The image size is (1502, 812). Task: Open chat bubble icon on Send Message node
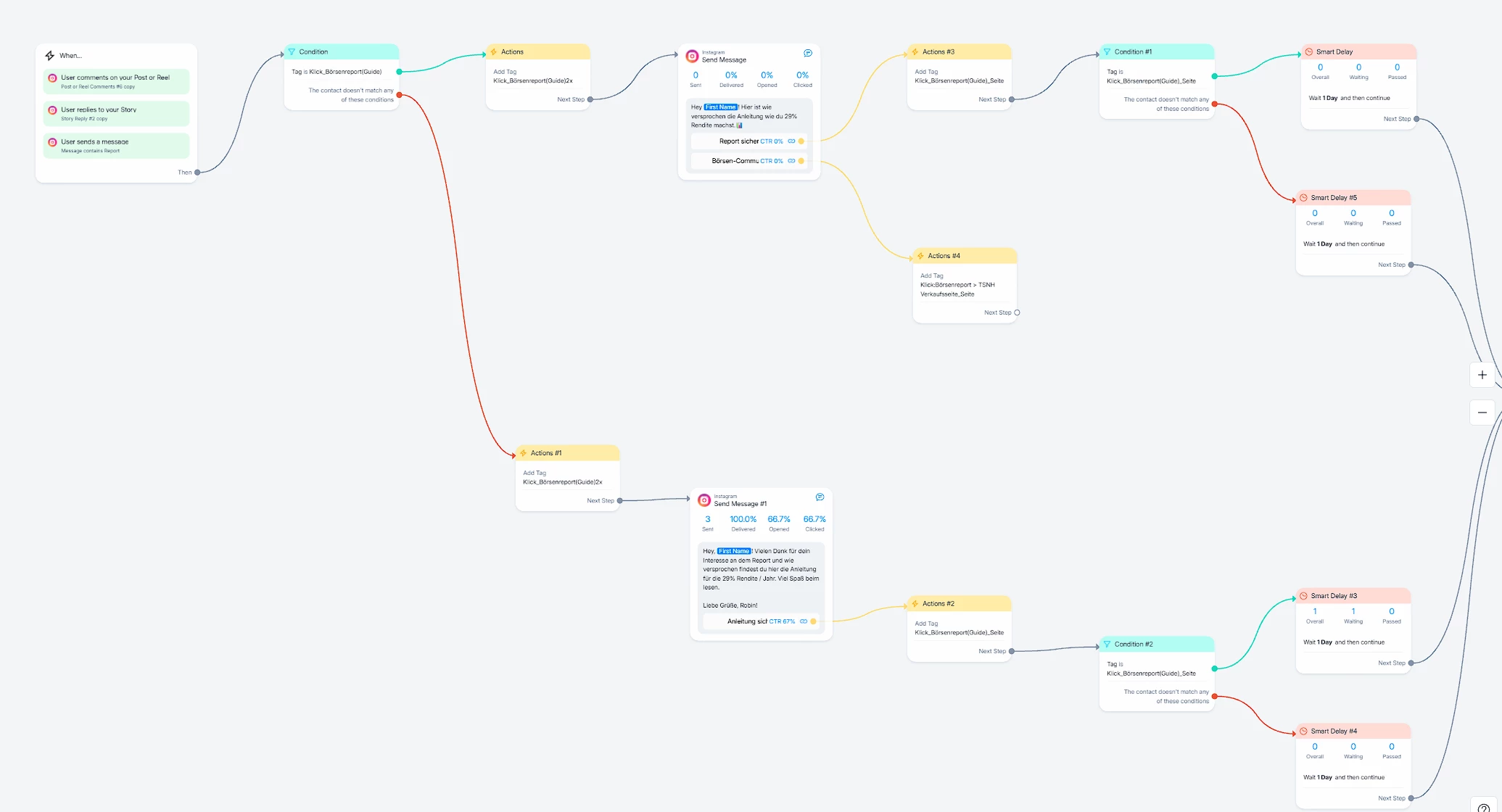(x=808, y=53)
